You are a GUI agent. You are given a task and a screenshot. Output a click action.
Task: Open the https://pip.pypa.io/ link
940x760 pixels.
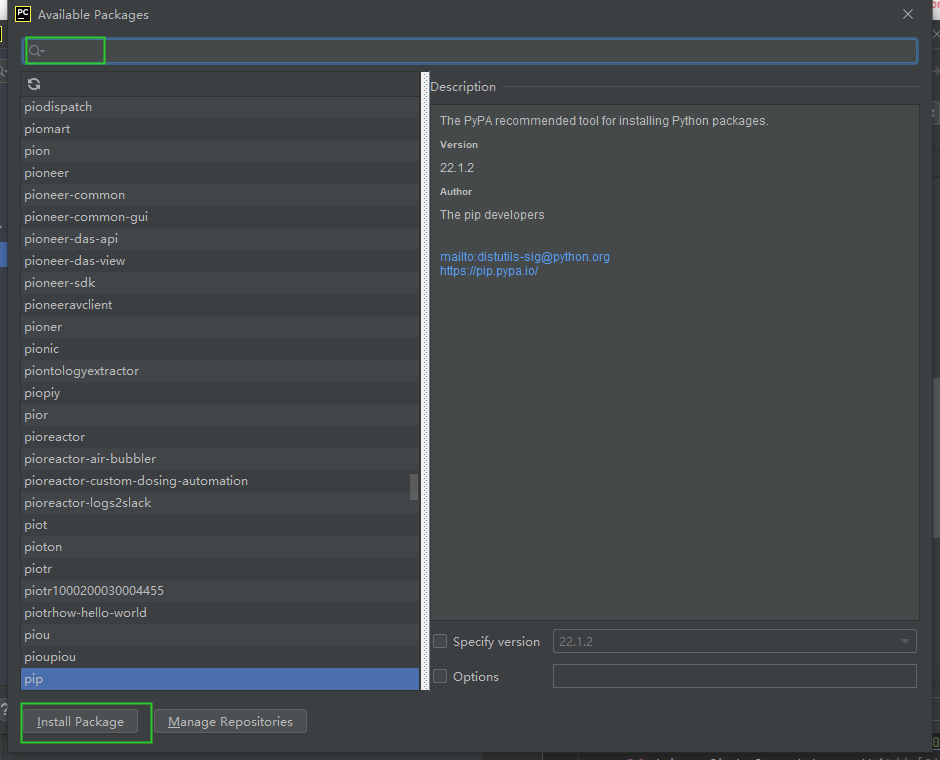click(x=489, y=271)
